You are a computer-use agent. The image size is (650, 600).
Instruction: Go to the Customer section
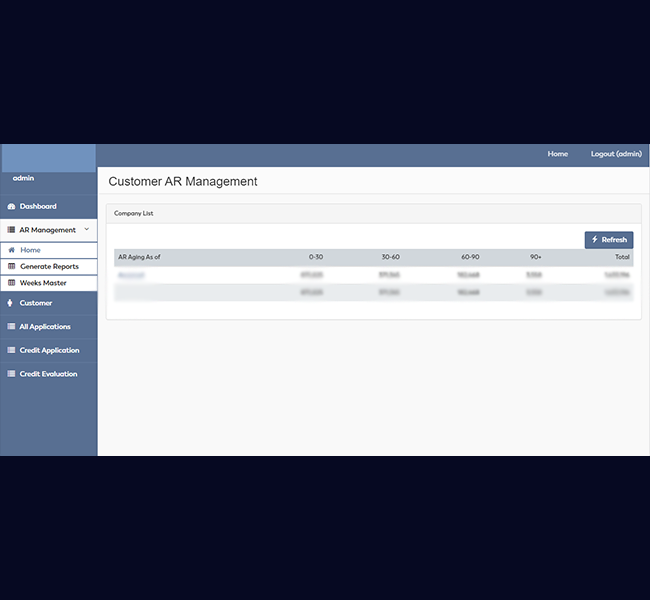[36, 303]
